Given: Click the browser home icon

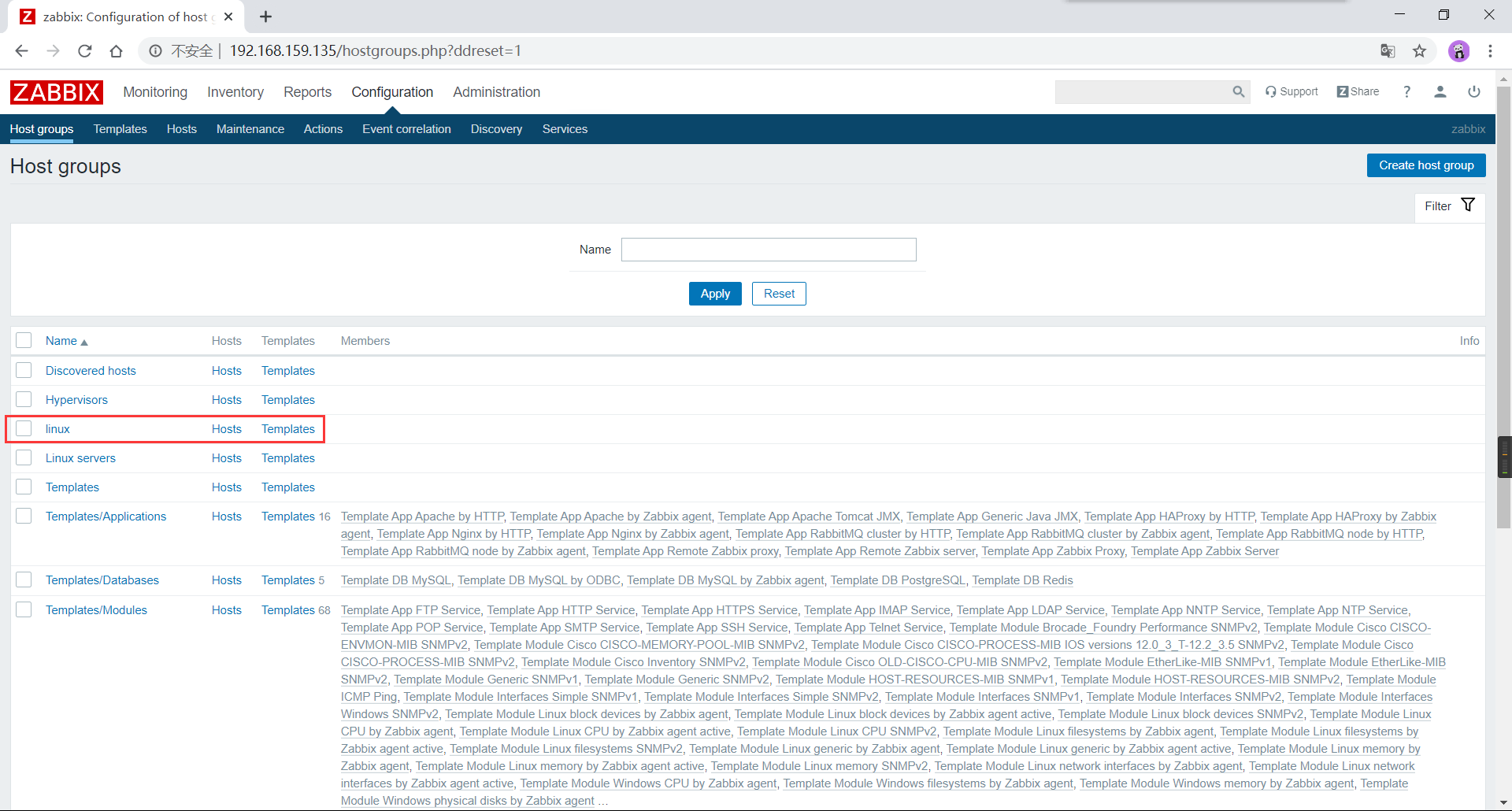Looking at the screenshot, I should click(117, 51).
